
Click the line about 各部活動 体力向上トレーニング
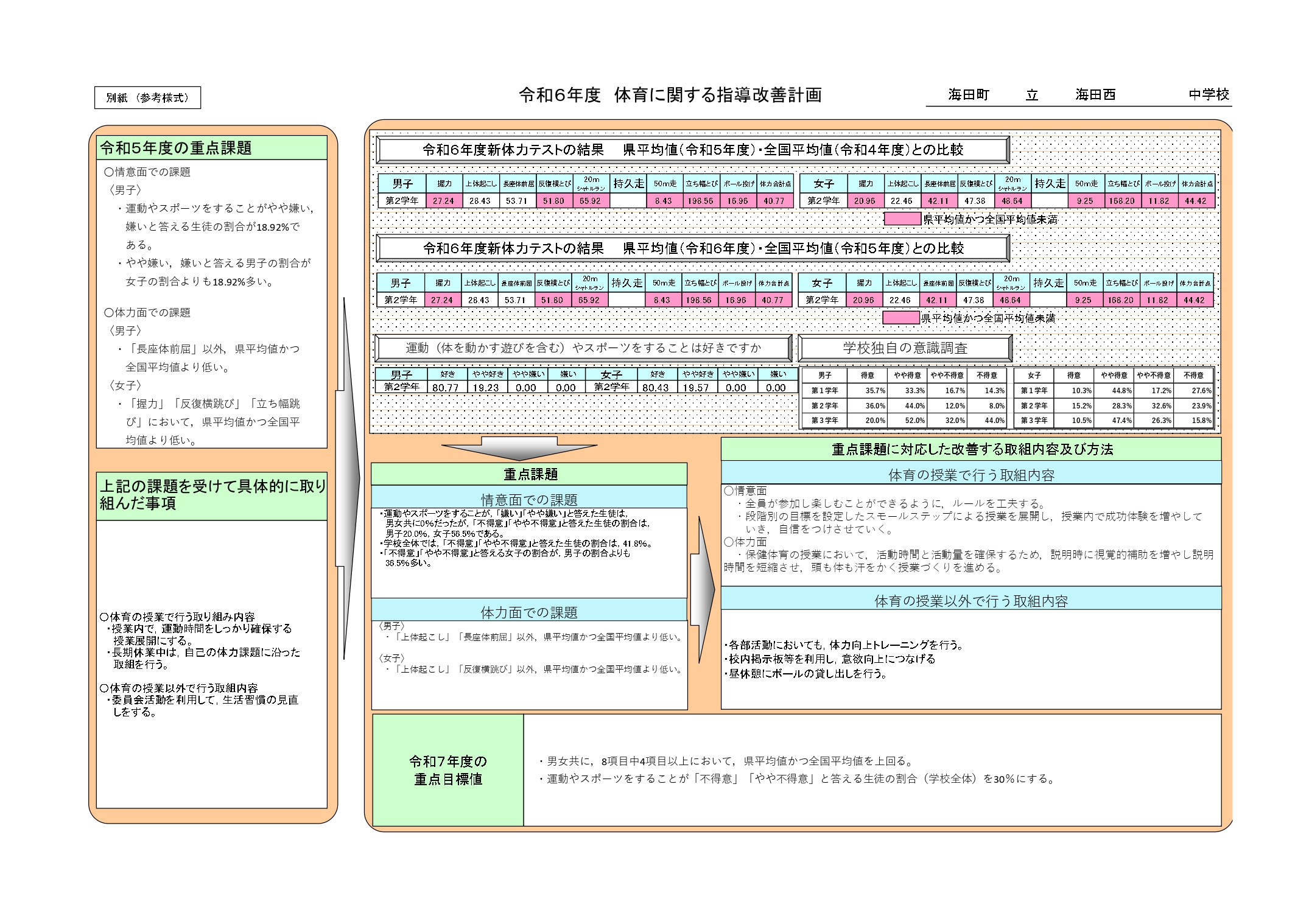tap(844, 645)
